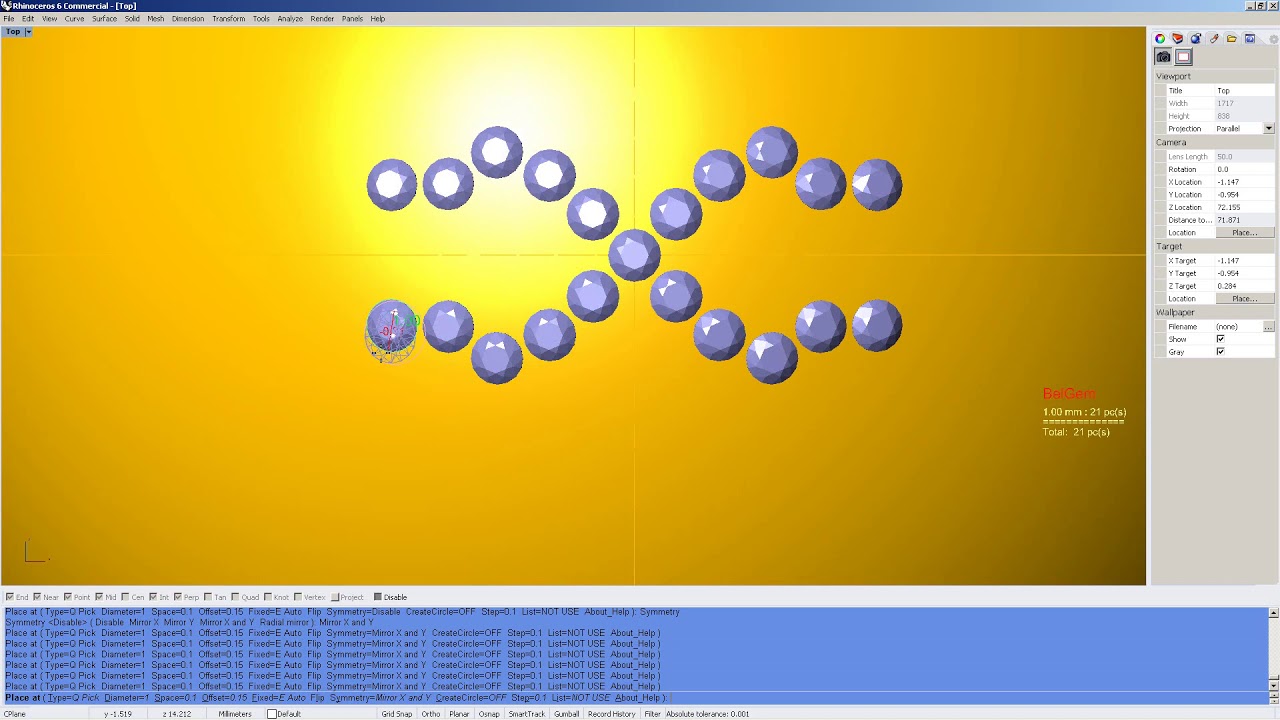This screenshot has height=720, width=1280.
Task: Toggle the Int osnap checkbox
Action: click(x=153, y=597)
